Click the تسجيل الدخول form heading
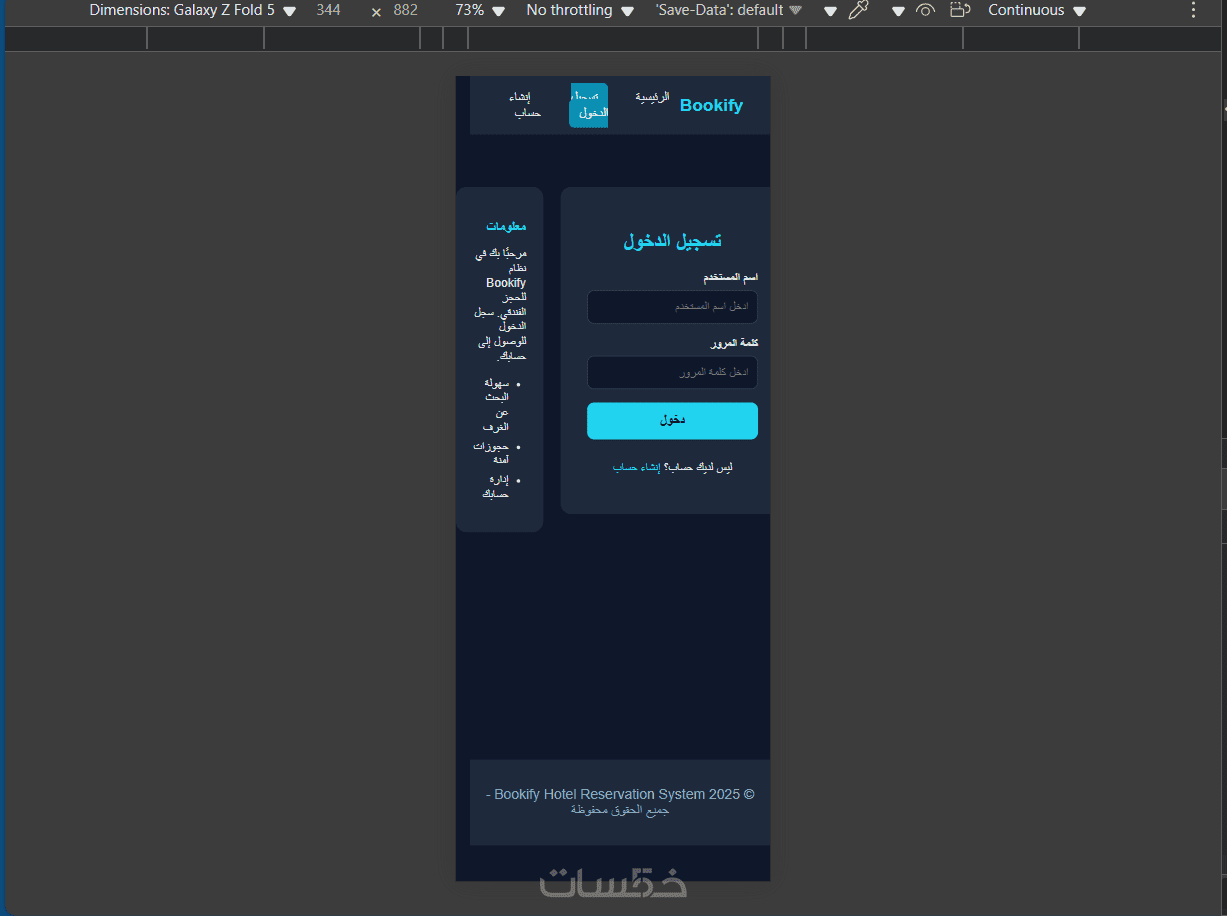Viewport: 1227px width, 916px height. point(673,241)
